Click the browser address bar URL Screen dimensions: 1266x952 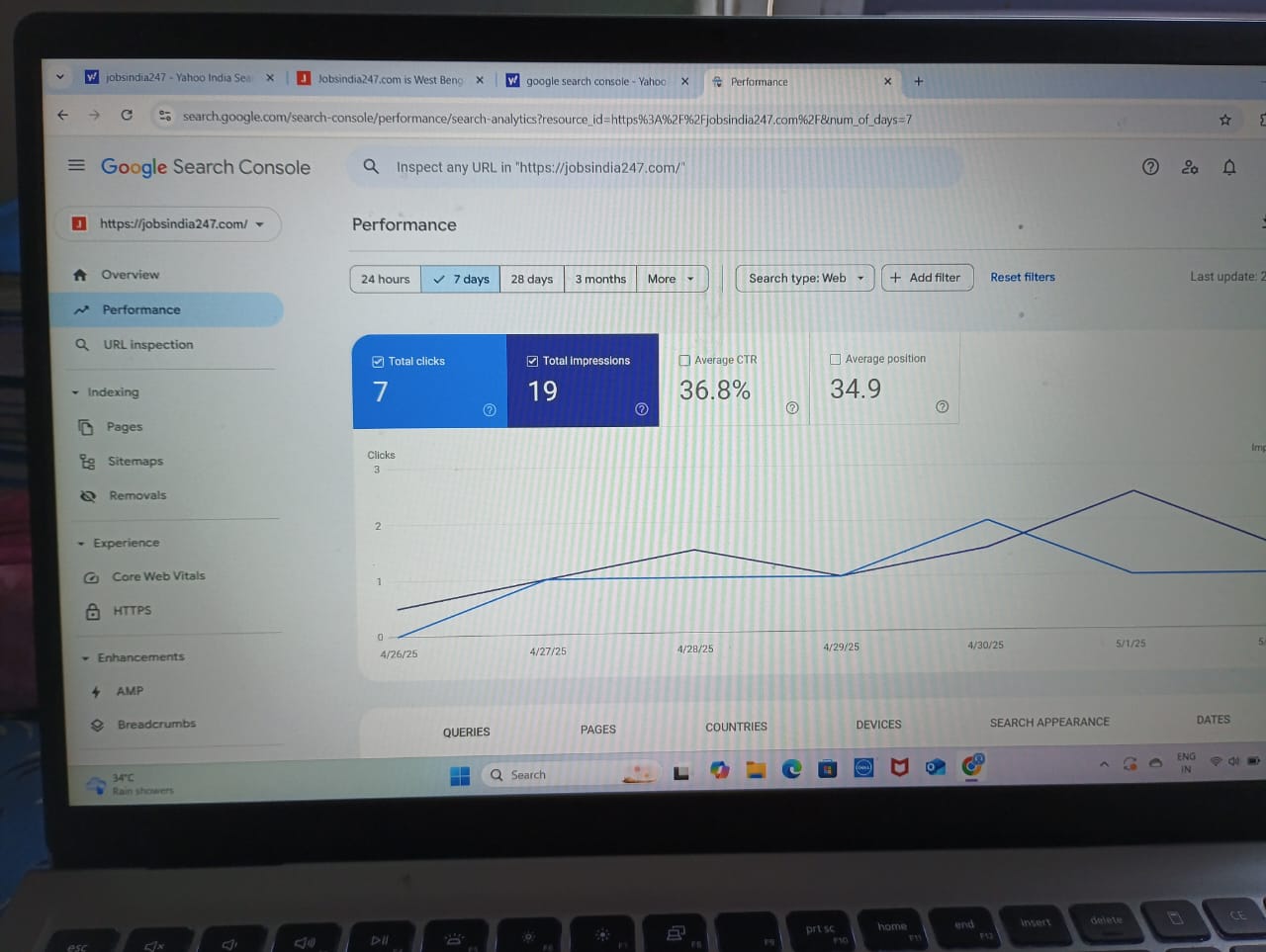[547, 119]
